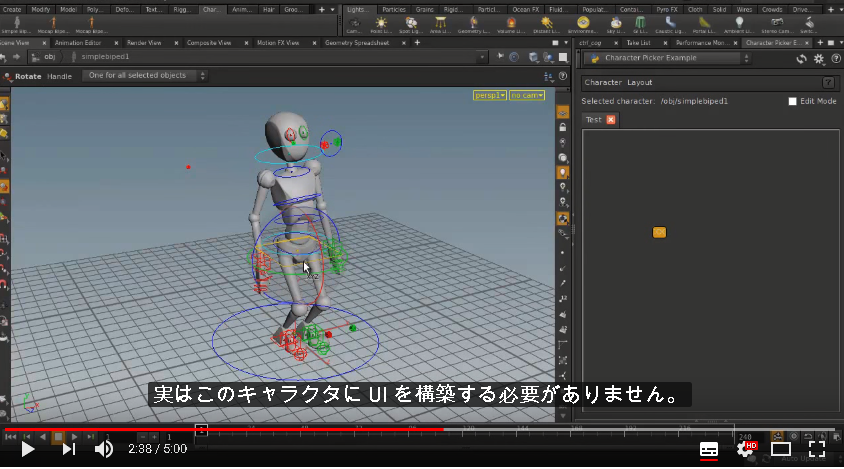The width and height of the screenshot is (844, 469).
Task: Click the Sky Light shelf icon
Action: point(616,24)
